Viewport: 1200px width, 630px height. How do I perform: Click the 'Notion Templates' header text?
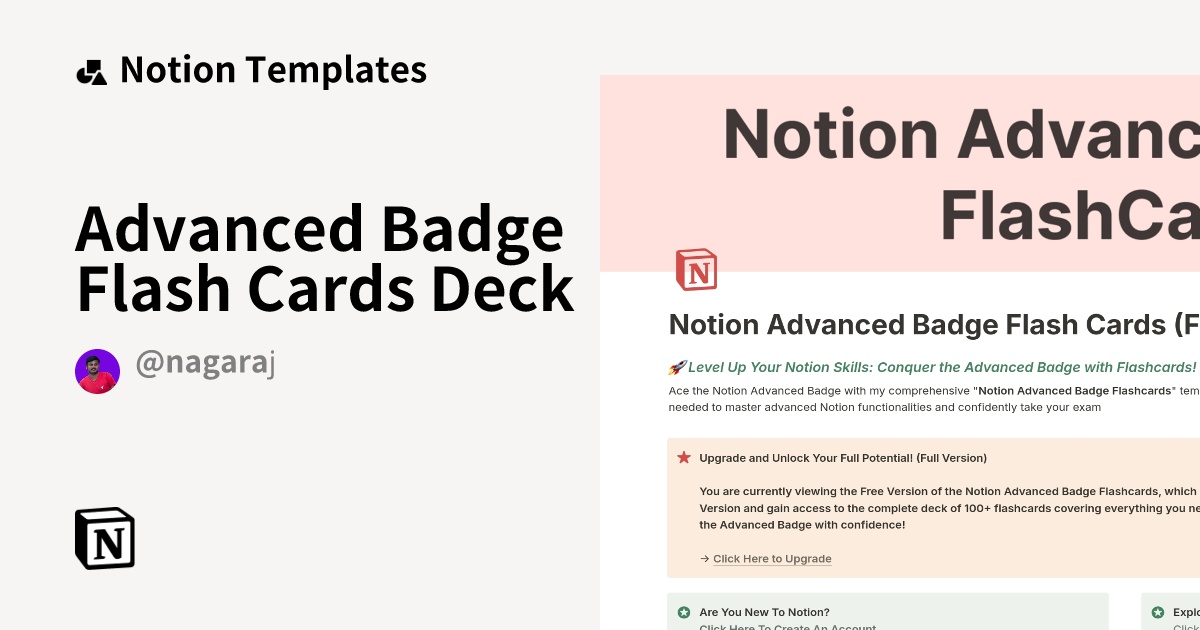tap(273, 69)
